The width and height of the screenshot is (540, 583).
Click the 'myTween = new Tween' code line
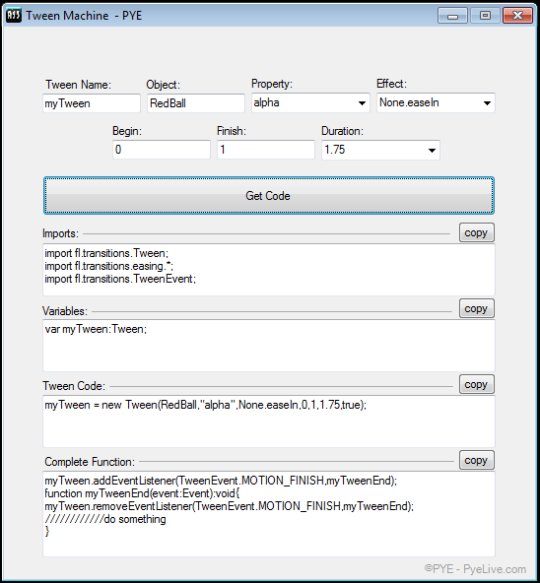pos(206,405)
